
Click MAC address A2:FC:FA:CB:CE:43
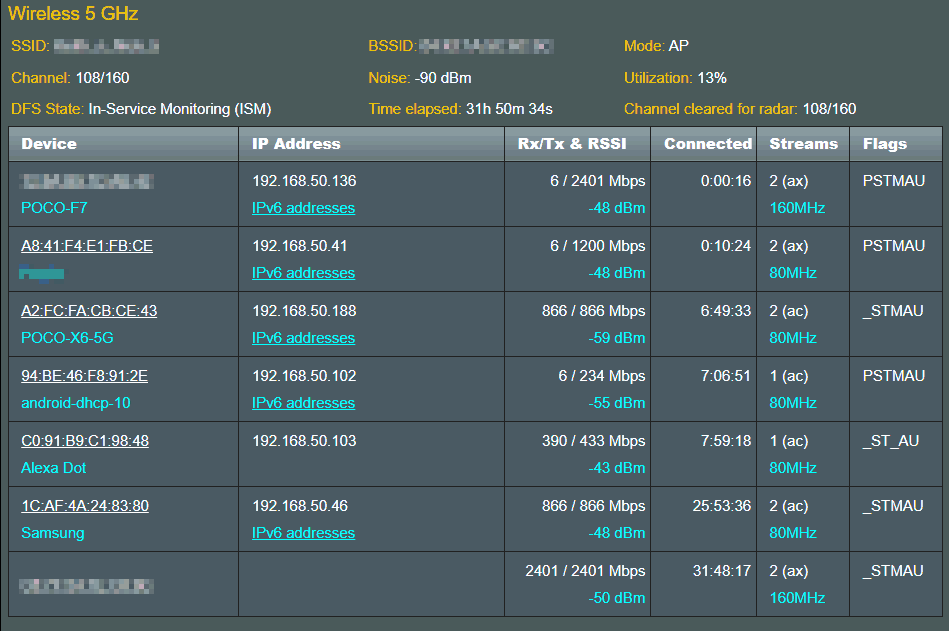click(x=89, y=311)
